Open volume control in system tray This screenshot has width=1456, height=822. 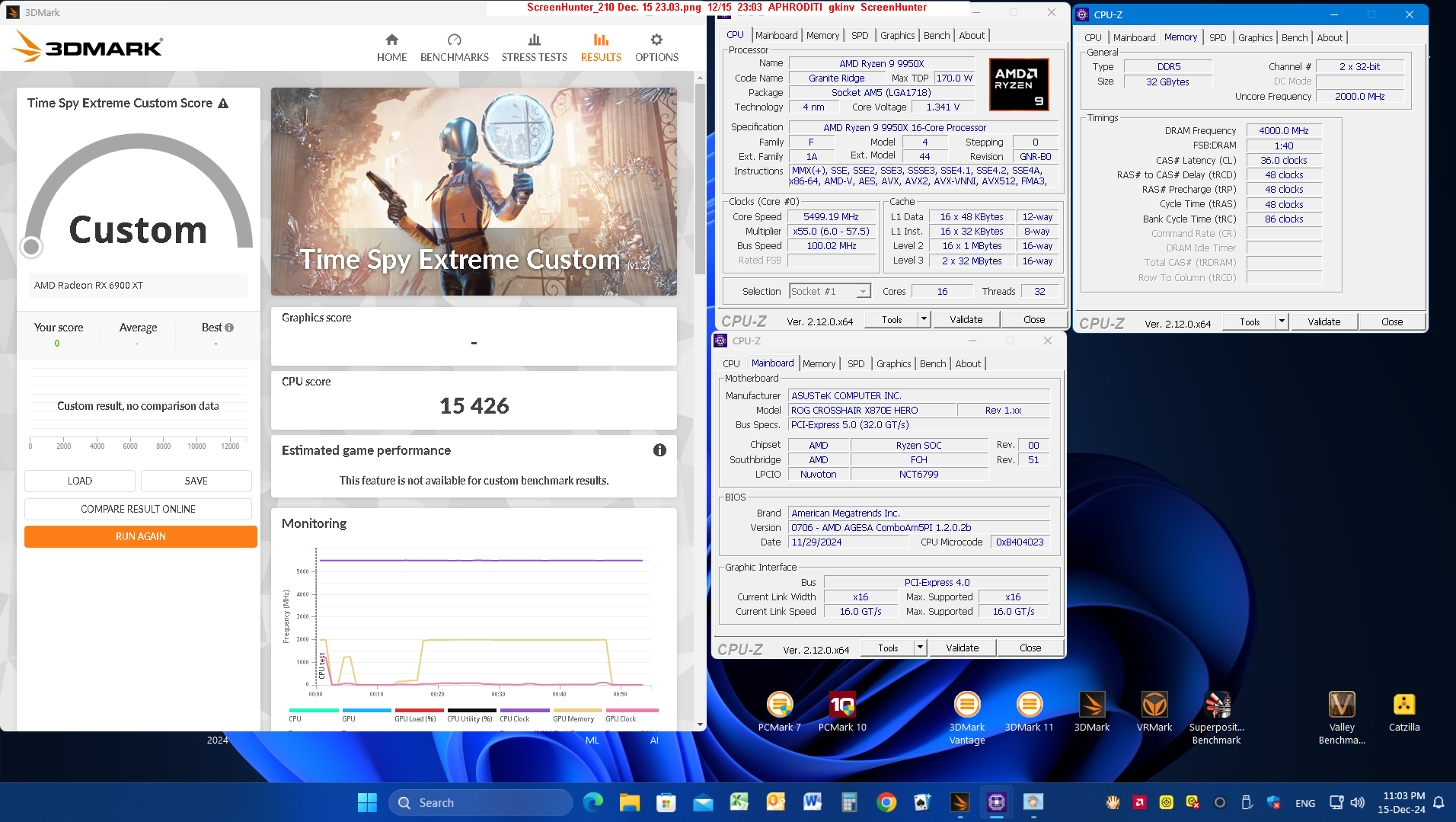click(1358, 802)
